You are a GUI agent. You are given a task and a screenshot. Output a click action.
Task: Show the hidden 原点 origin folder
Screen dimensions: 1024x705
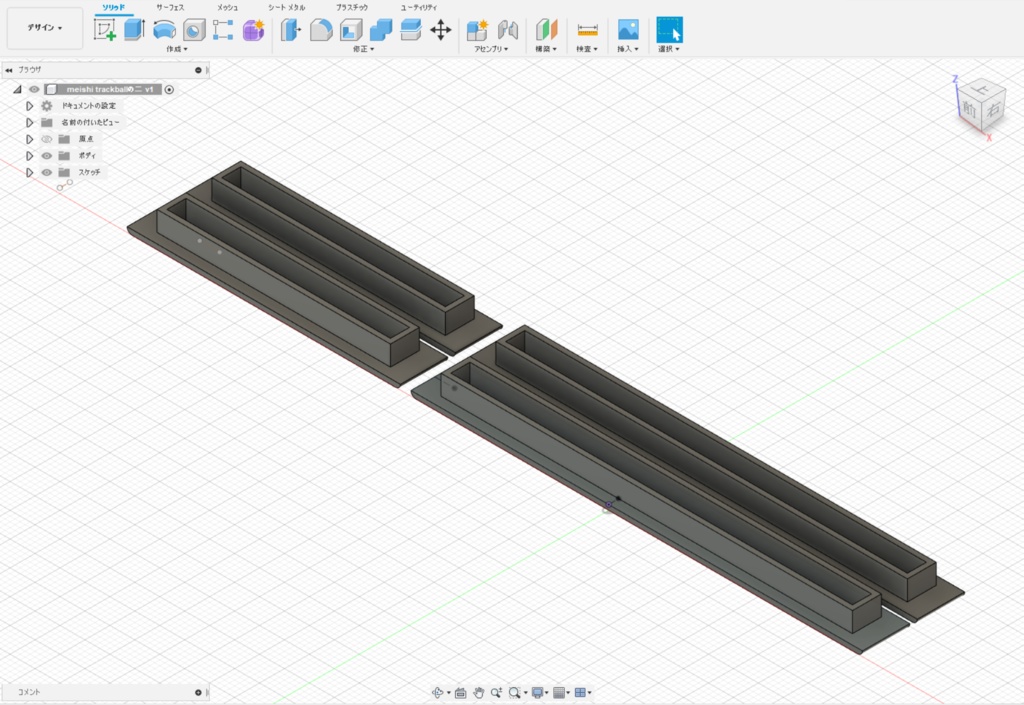(46, 139)
